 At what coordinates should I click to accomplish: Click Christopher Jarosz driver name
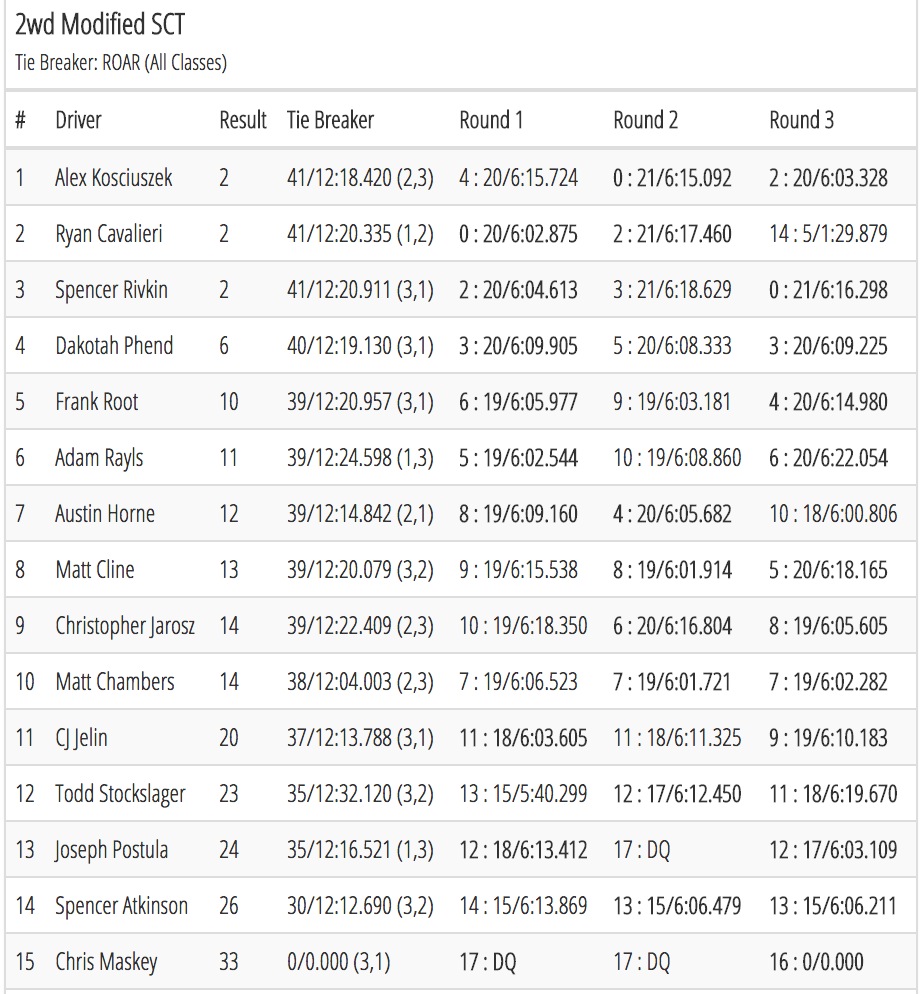coord(125,626)
